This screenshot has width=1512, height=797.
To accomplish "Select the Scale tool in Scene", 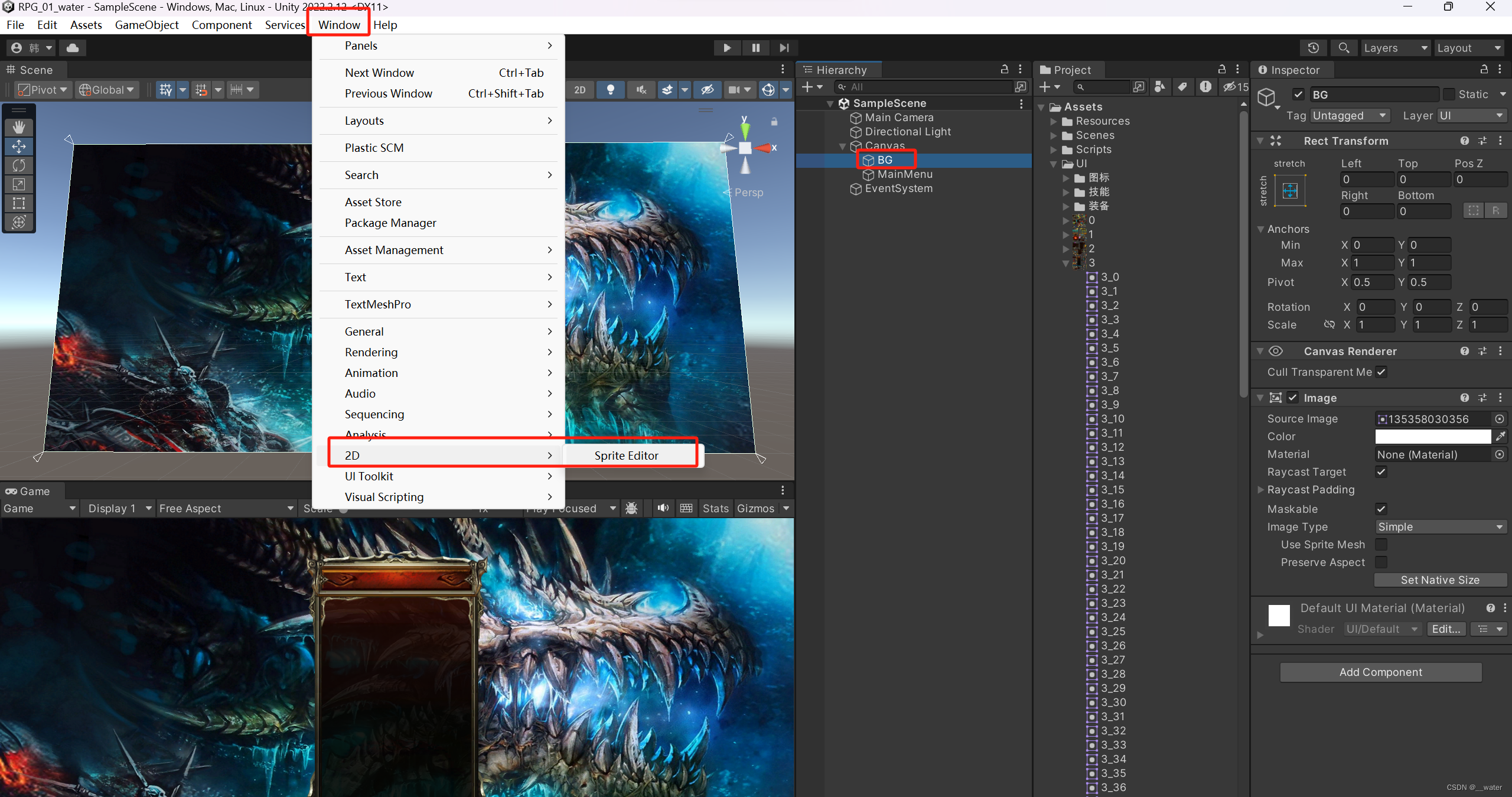I will [19, 184].
